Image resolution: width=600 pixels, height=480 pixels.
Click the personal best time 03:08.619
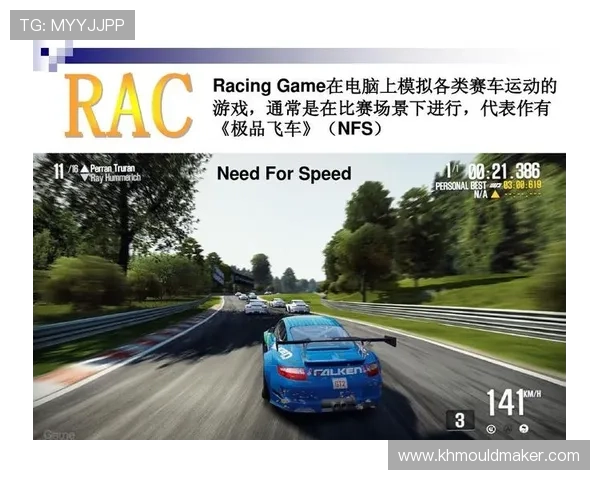click(x=521, y=185)
